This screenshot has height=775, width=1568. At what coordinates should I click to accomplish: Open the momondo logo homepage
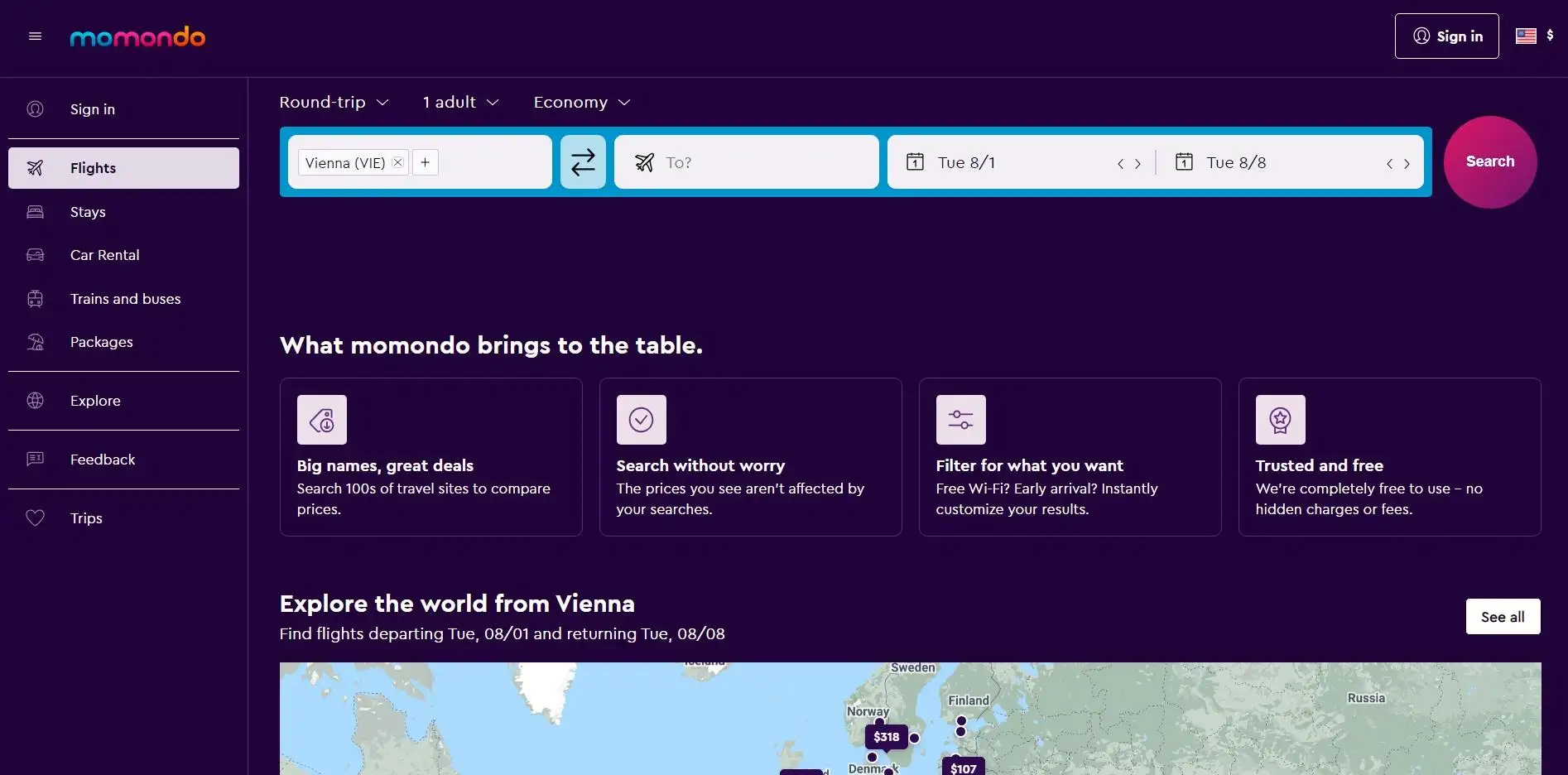click(x=137, y=36)
